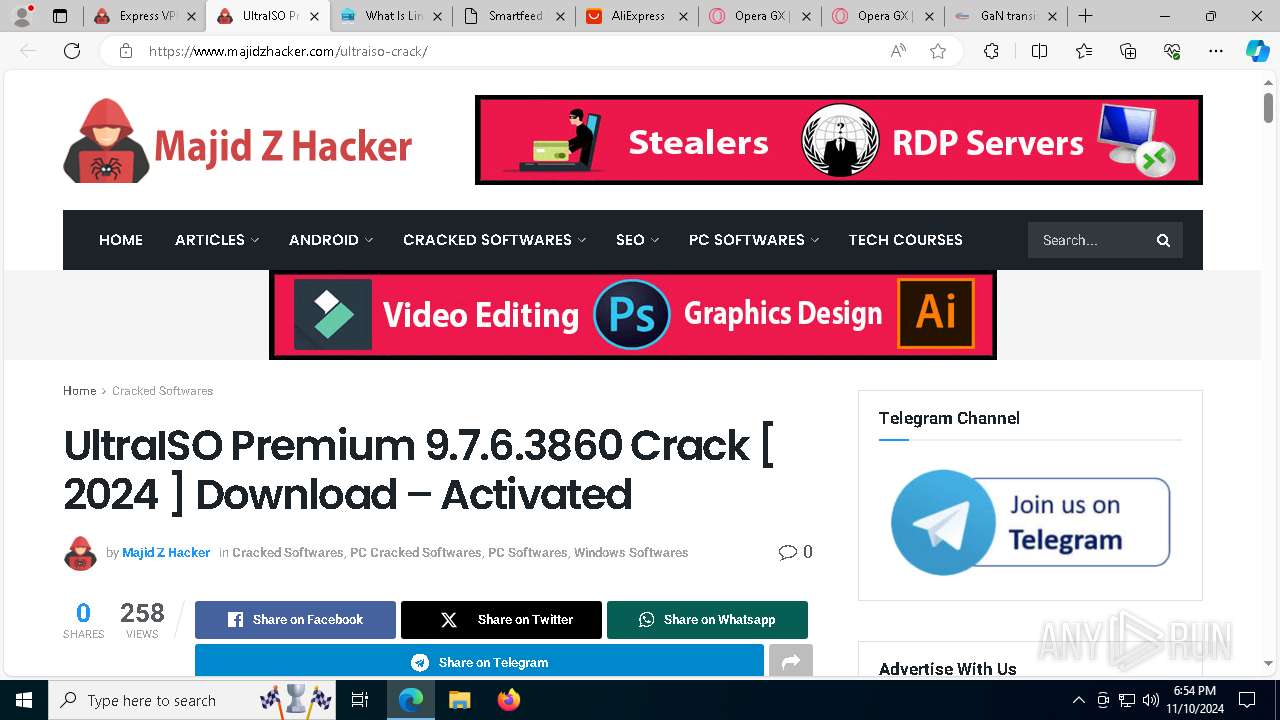Open the Join us on Telegram banner
Image resolution: width=1280 pixels, height=720 pixels.
coord(1030,523)
